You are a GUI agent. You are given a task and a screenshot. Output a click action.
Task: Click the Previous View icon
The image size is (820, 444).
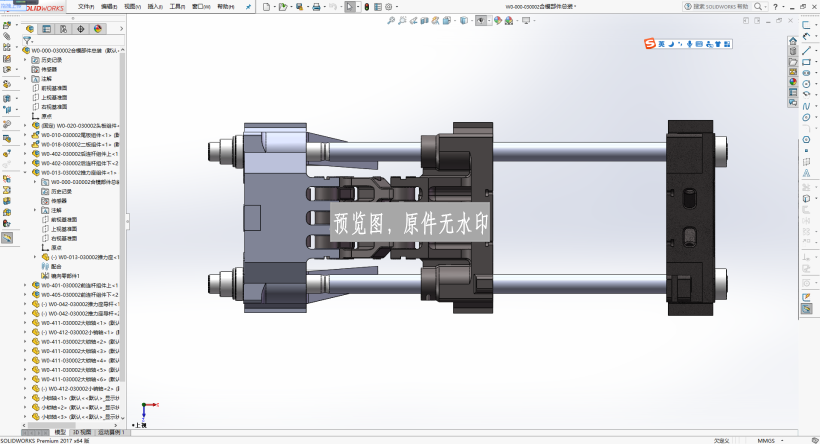(x=413, y=20)
